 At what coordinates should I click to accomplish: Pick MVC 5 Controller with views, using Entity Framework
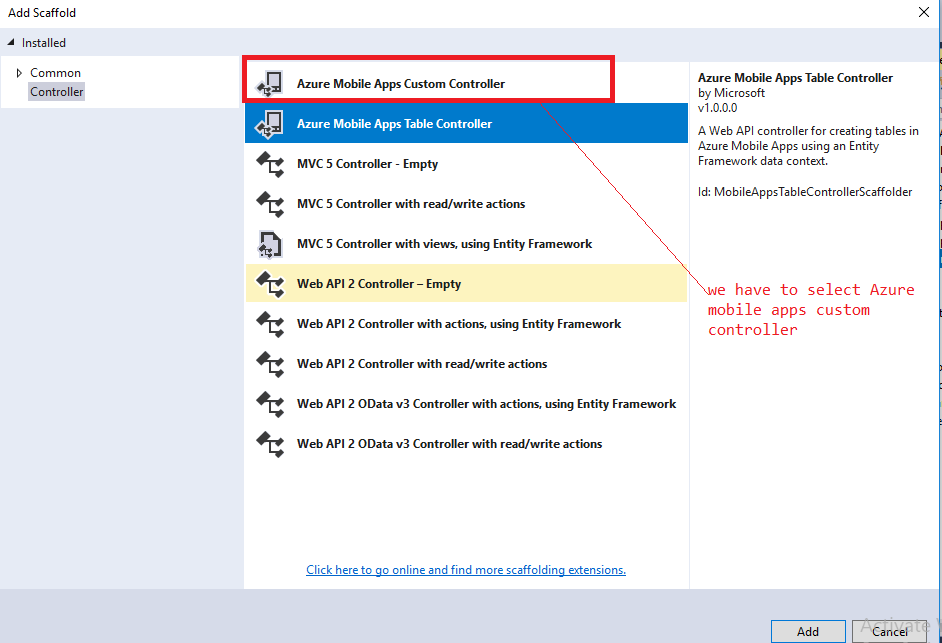[x=466, y=243]
